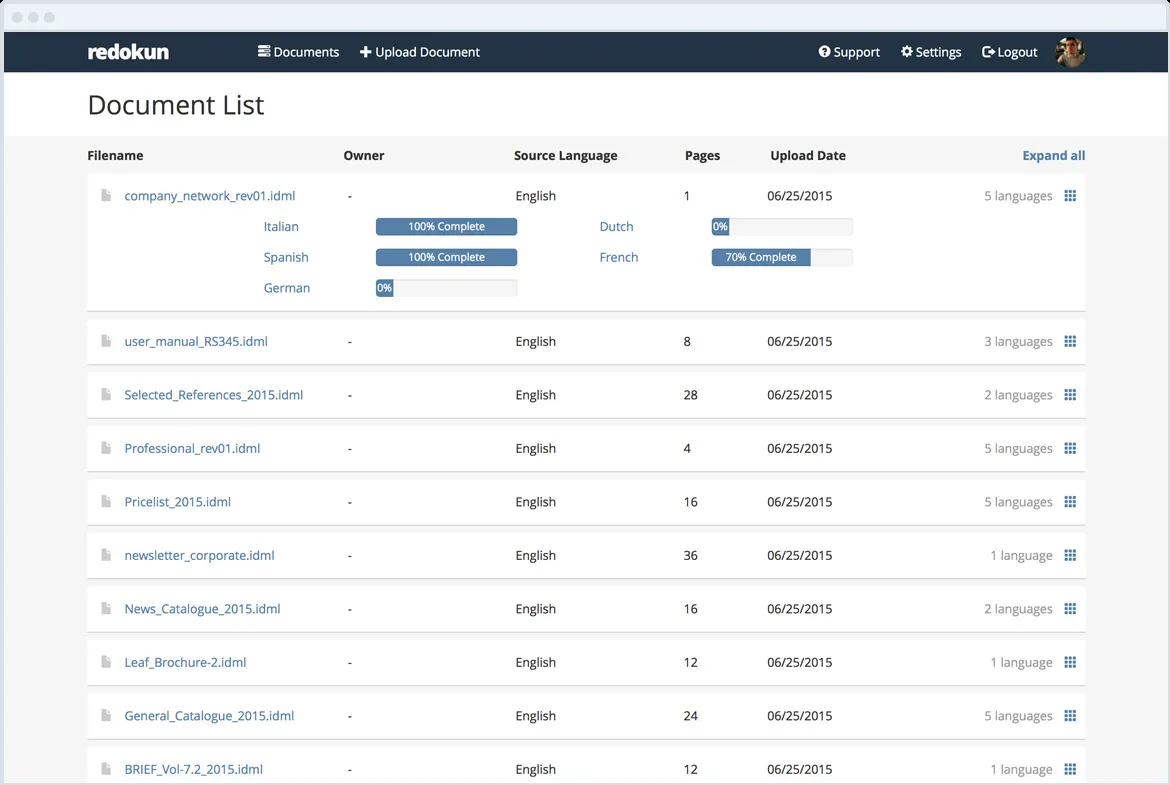The width and height of the screenshot is (1170, 785).
Task: Collapse the 5 languages for company_network_rev01.idml
Action: [1018, 196]
